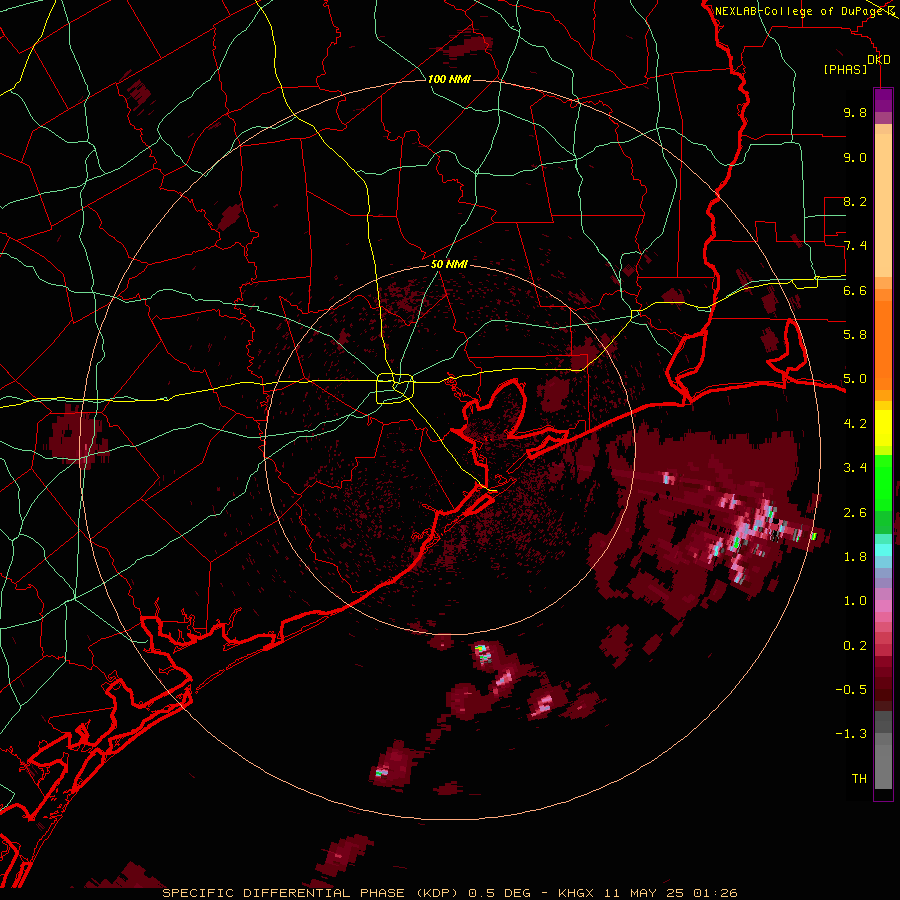This screenshot has width=900, height=900.
Task: Click the 100 NMI range ring label
Action: (x=449, y=79)
